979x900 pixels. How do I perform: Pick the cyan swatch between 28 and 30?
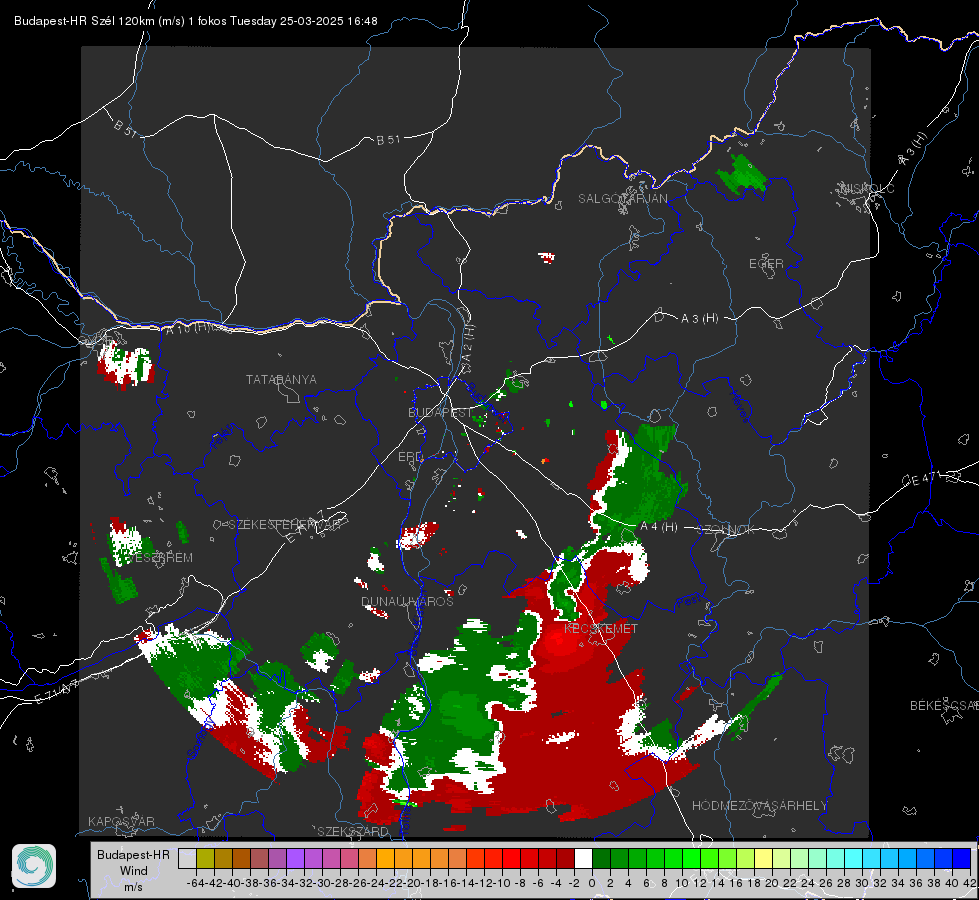[x=854, y=859]
